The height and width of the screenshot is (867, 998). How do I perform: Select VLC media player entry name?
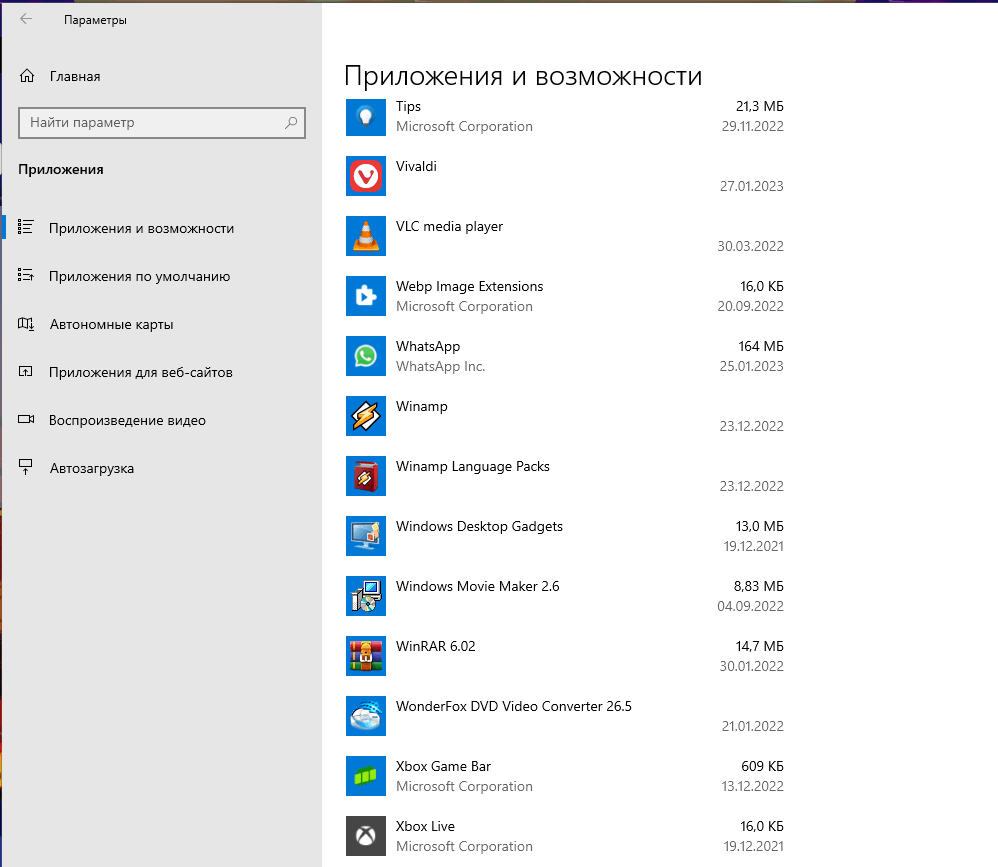449,227
